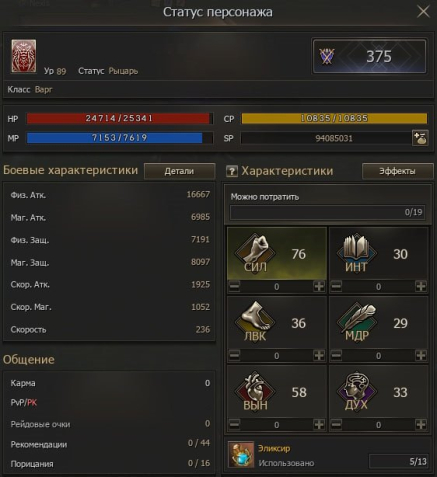The height and width of the screenshot is (477, 437).
Task: Click the Эликсир elixir icon
Action: click(241, 454)
